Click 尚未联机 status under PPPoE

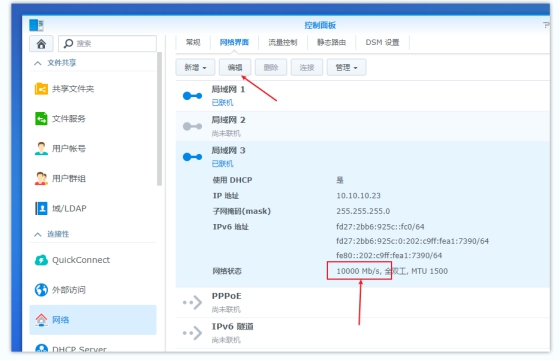tap(226, 309)
